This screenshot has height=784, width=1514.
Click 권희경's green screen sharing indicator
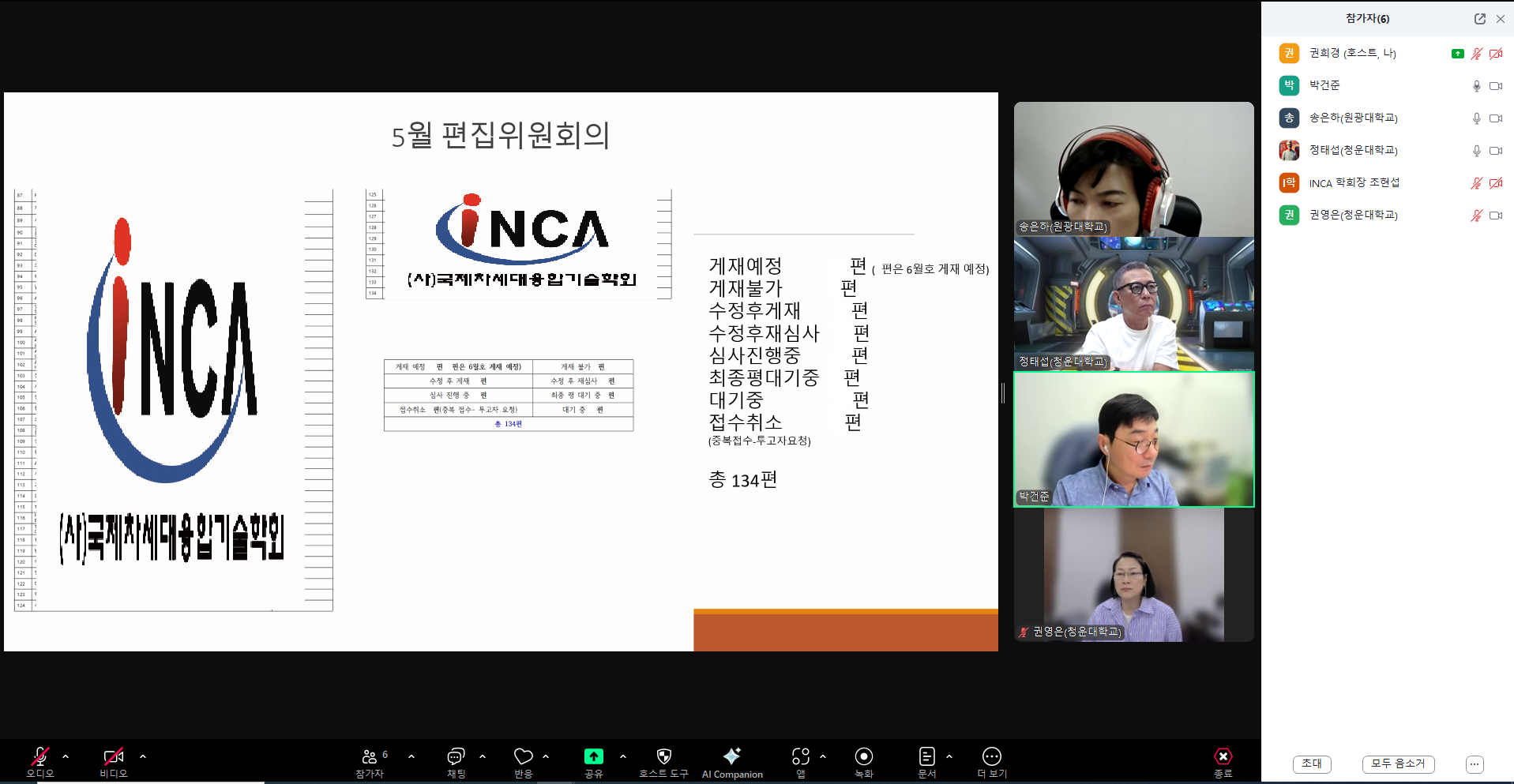[1458, 54]
